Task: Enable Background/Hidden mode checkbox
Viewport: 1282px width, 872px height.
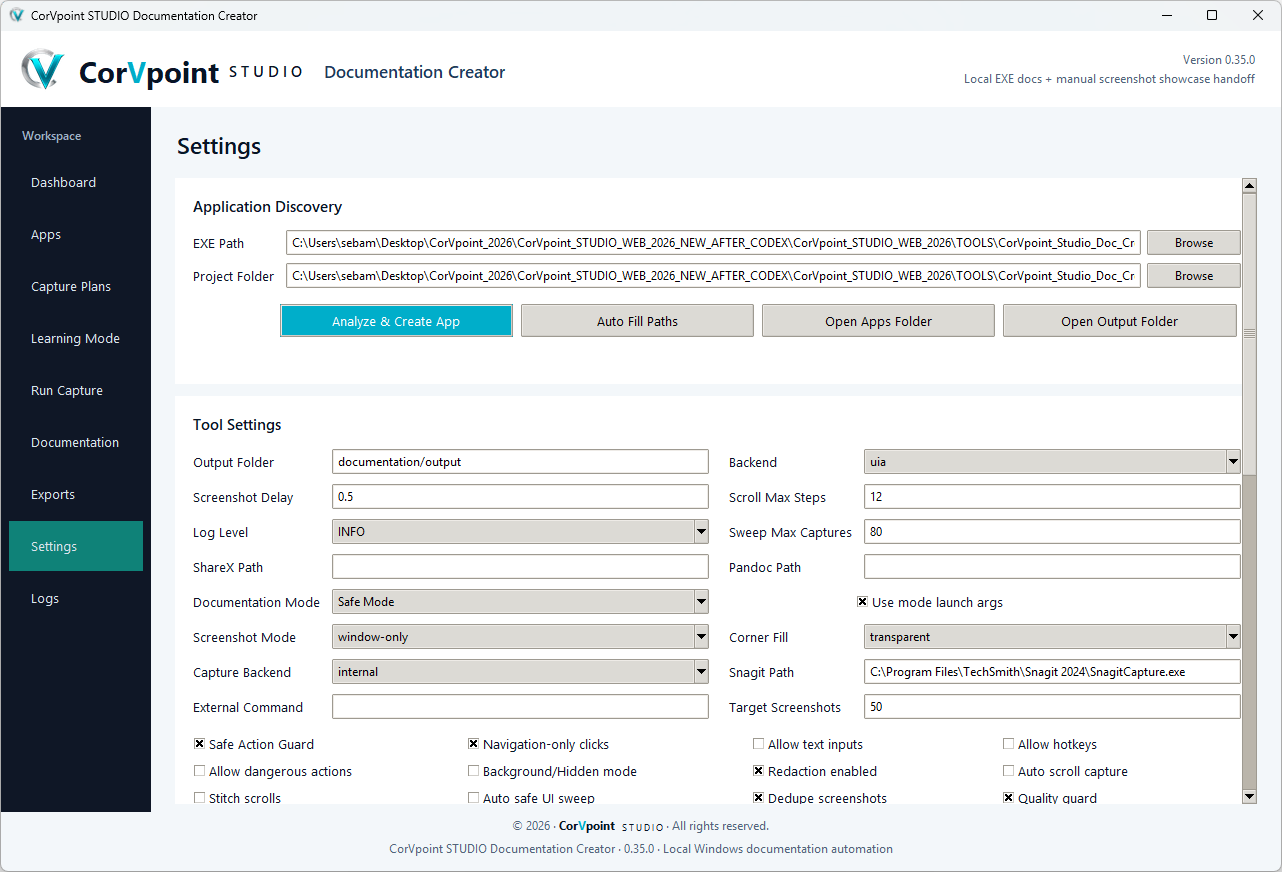Action: pyautogui.click(x=473, y=771)
